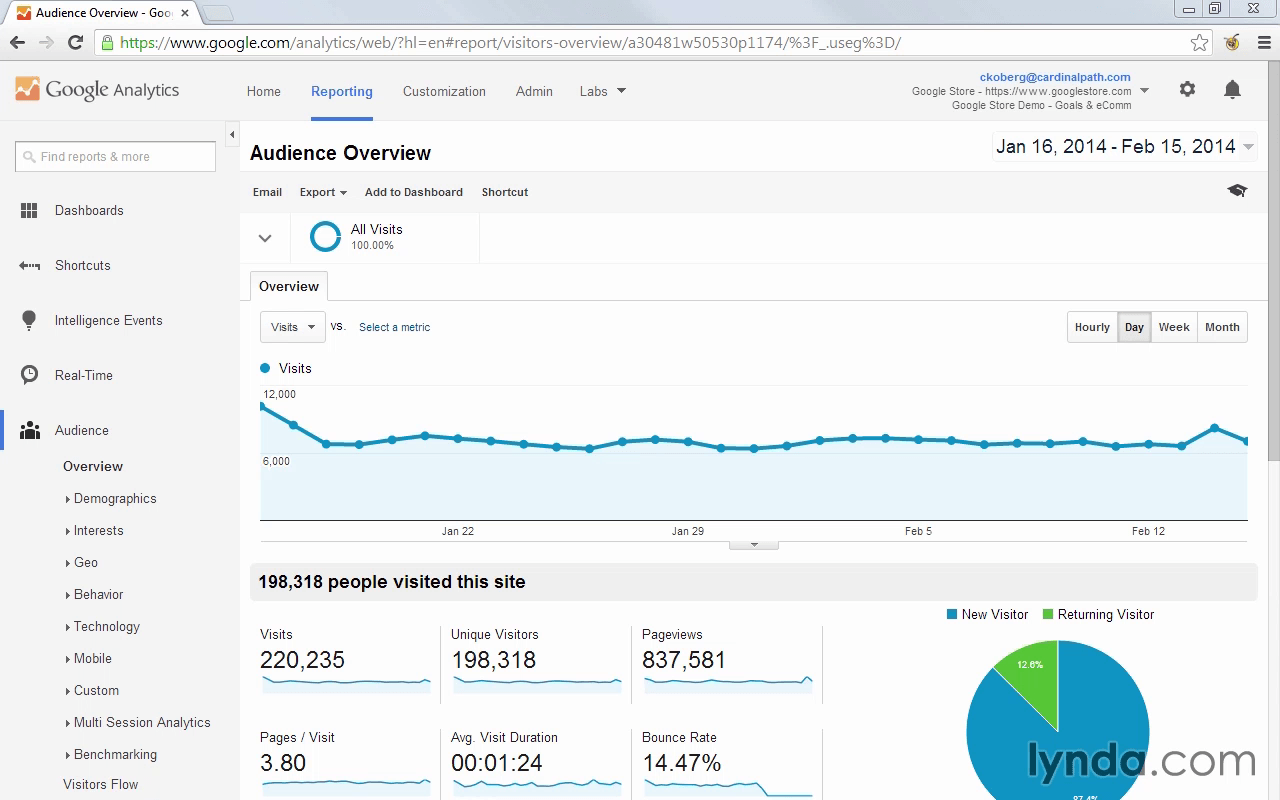Image resolution: width=1280 pixels, height=800 pixels.
Task: Bookmark this page with the star icon
Action: click(1199, 42)
